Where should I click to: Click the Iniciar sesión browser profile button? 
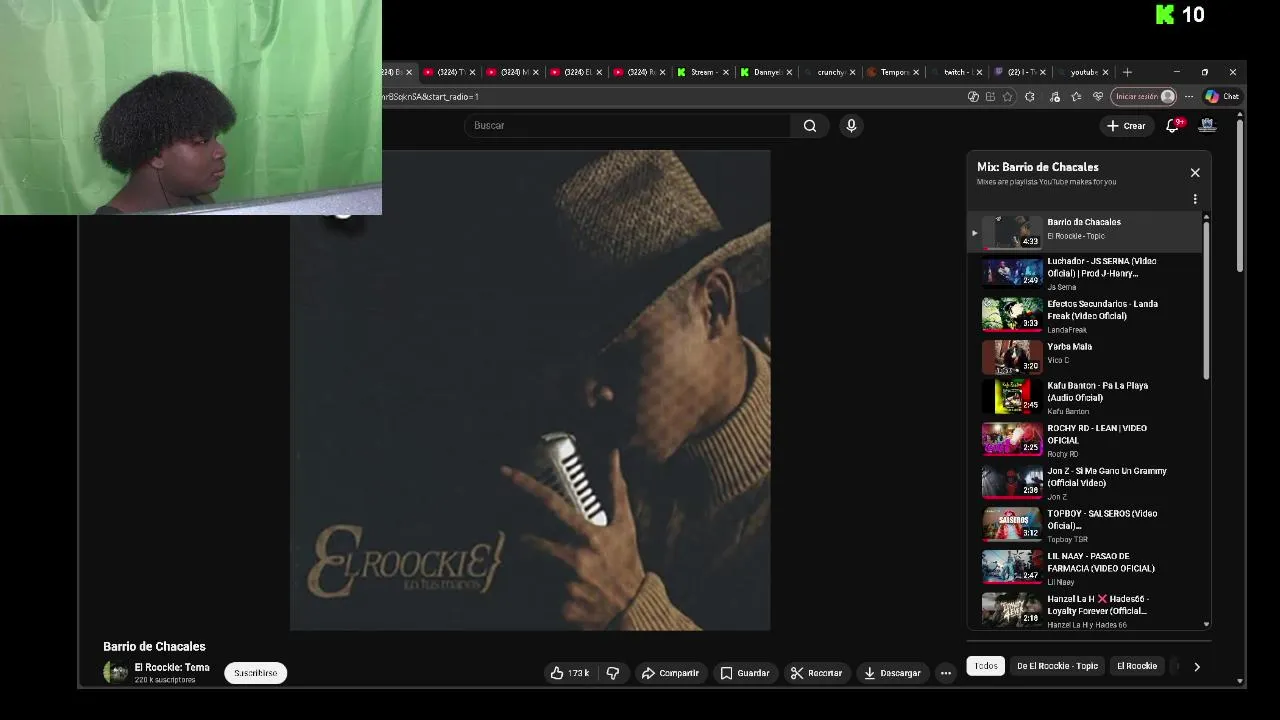click(1144, 97)
